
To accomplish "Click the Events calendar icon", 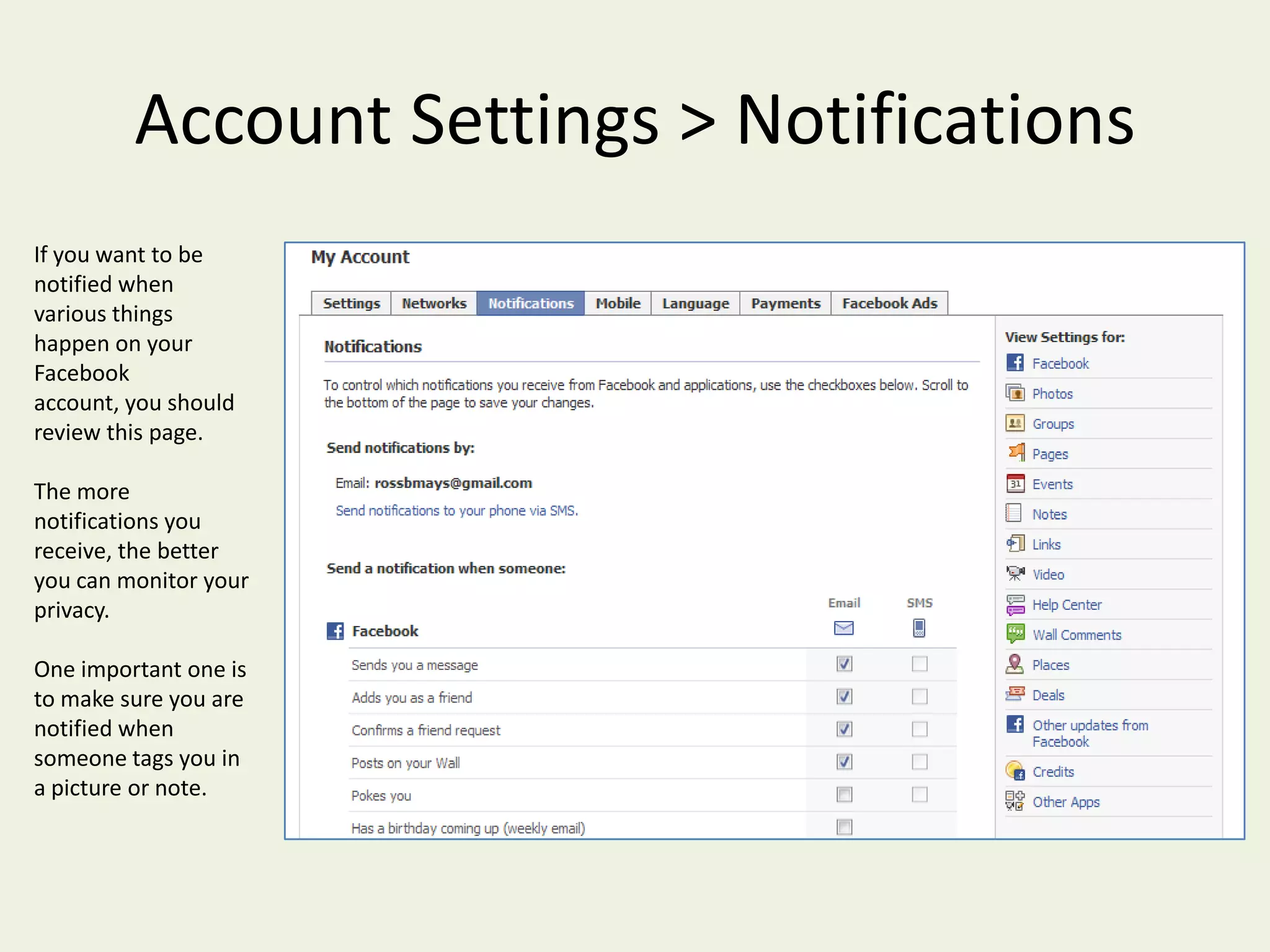I will pos(1015,483).
